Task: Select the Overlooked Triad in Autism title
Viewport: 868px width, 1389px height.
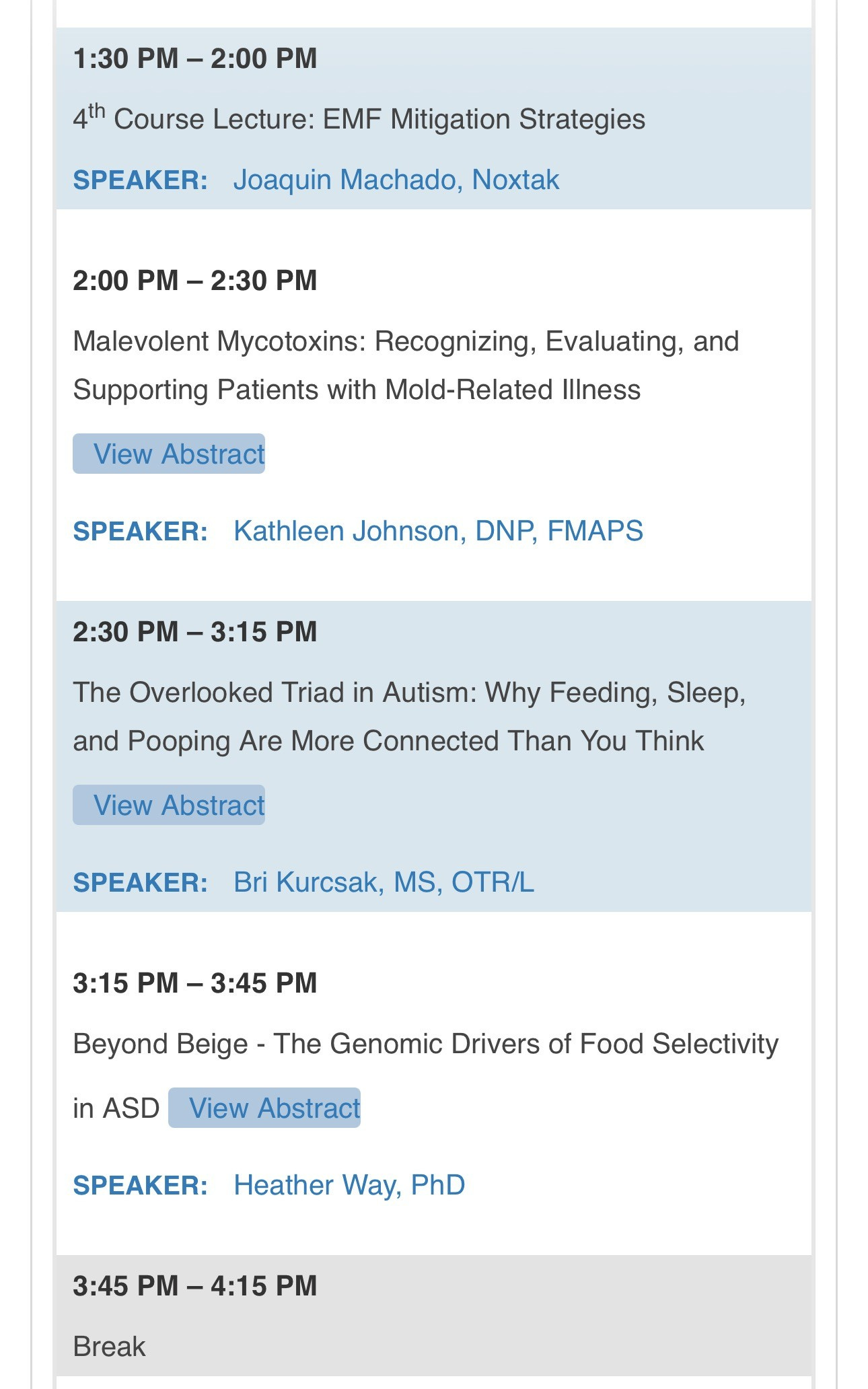Action: pyautogui.click(x=409, y=717)
